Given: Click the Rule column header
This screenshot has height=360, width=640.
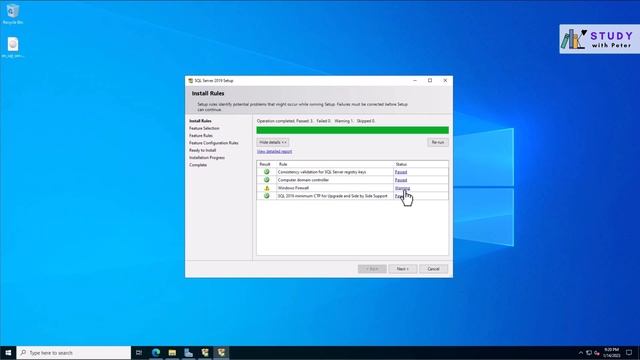Looking at the screenshot, I should 283,164.
